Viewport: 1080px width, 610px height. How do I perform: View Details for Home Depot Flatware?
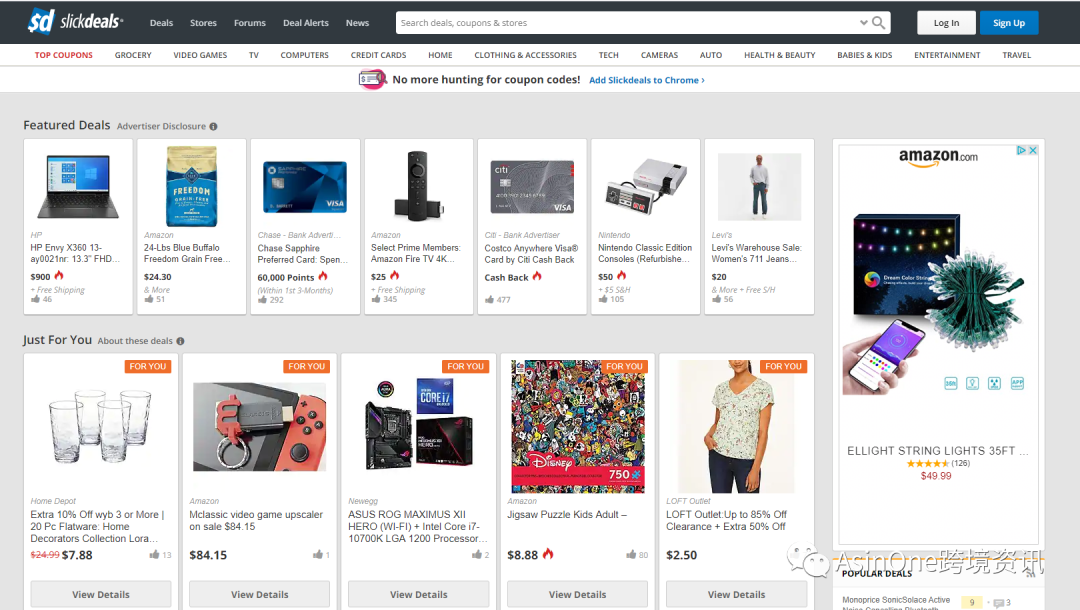coord(101,594)
